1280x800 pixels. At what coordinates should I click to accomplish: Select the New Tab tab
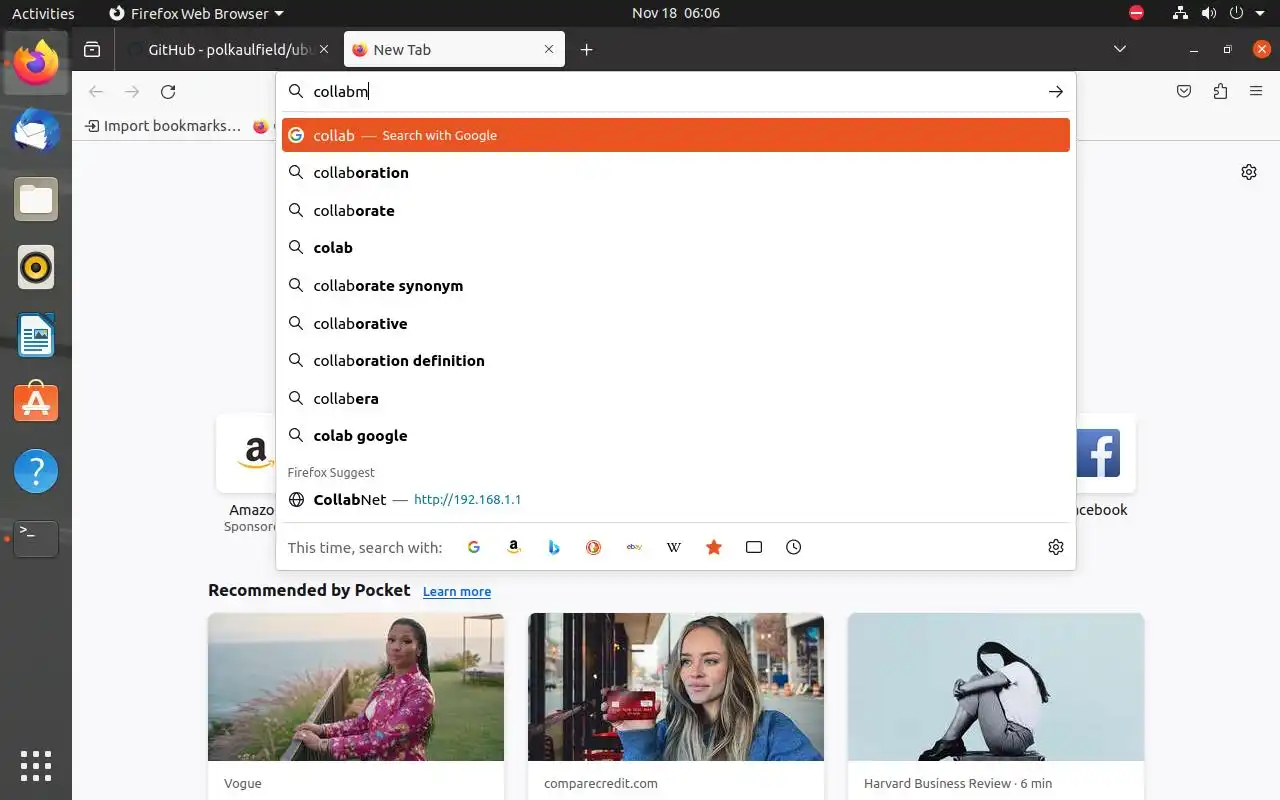454,49
